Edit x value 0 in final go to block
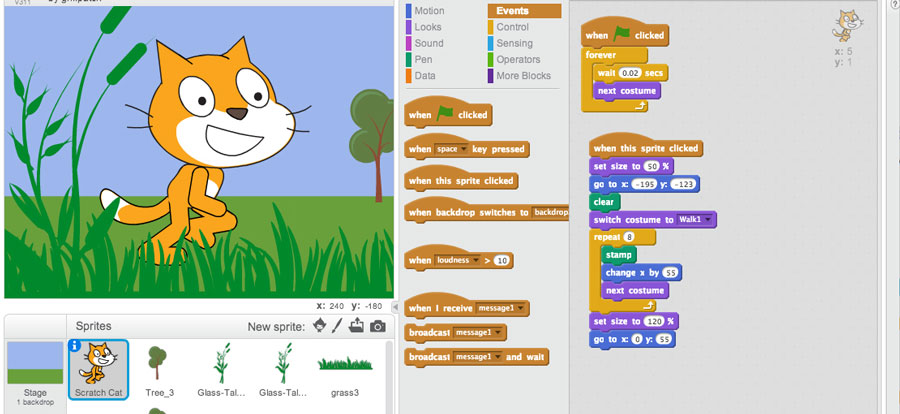This screenshot has height=414, width=900. click(x=637, y=339)
